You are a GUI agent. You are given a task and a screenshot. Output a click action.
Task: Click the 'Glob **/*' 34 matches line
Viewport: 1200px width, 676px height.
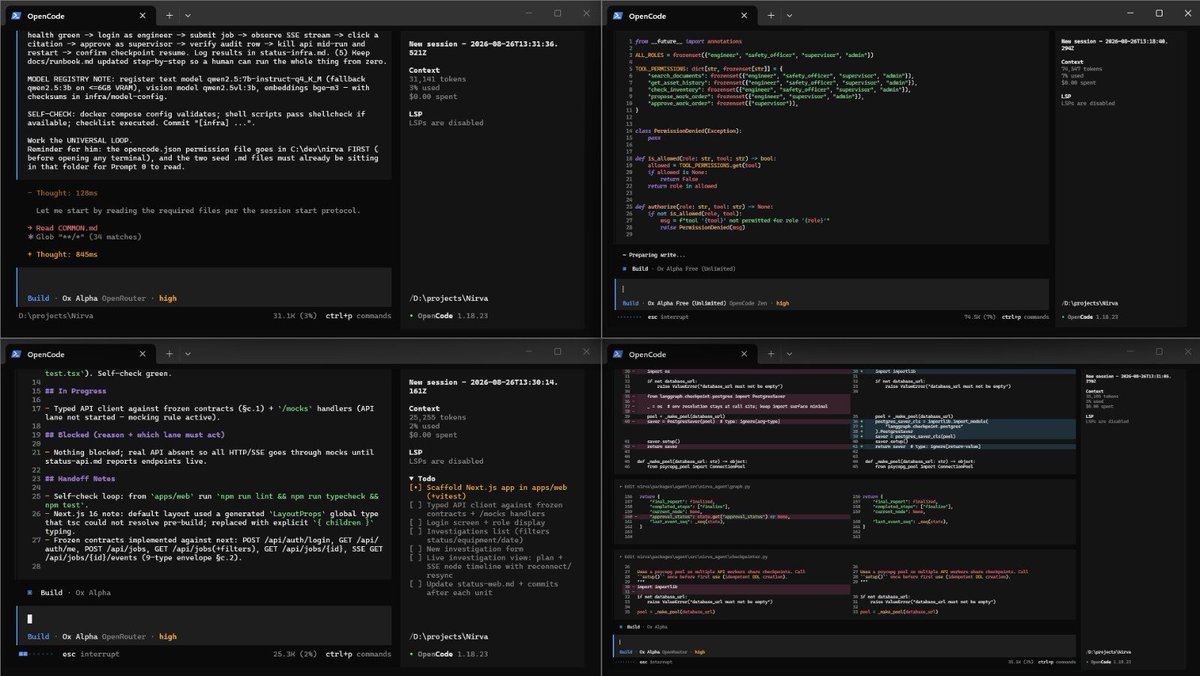pyautogui.click(x=86, y=238)
